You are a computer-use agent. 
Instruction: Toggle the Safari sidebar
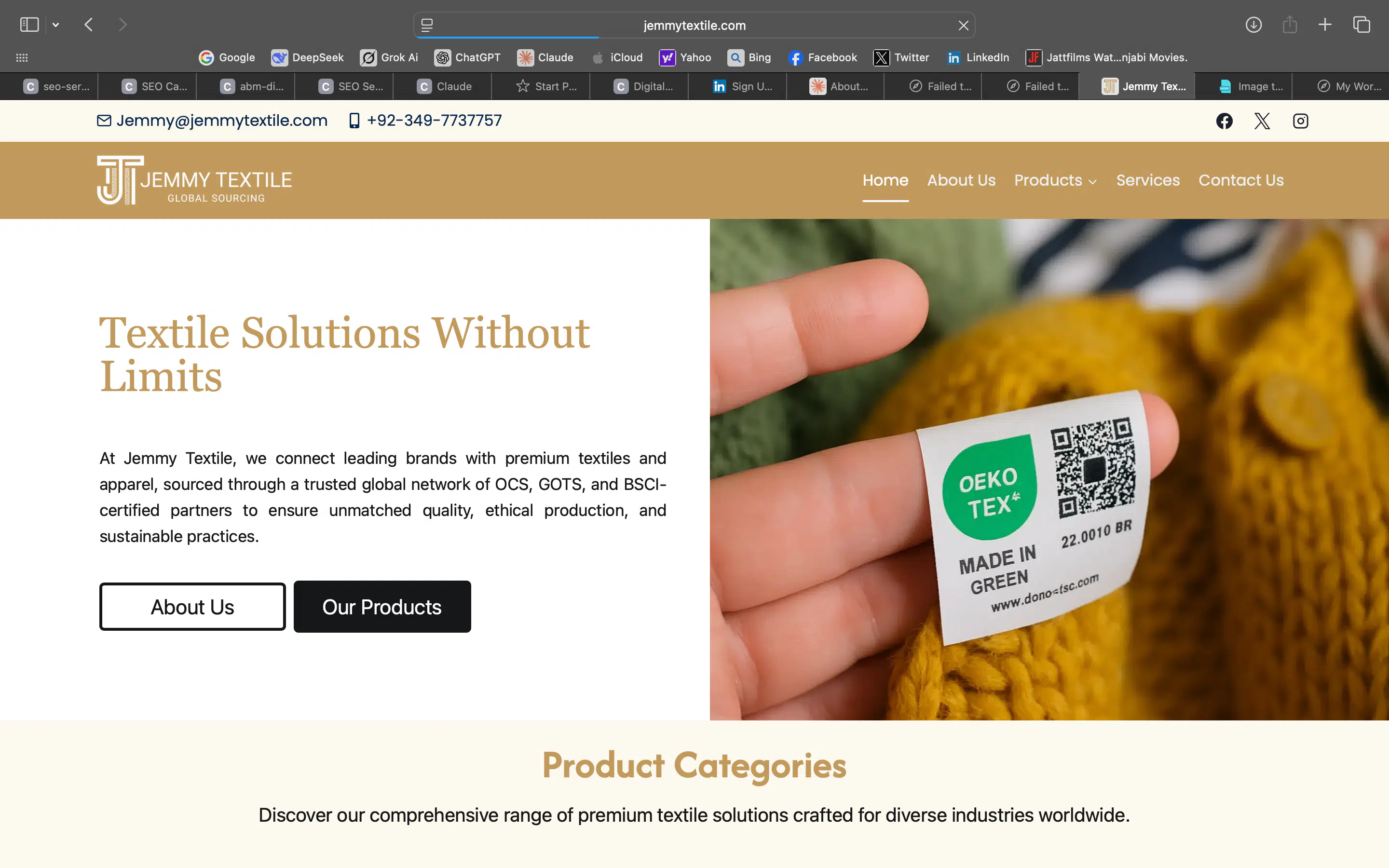tap(29, 25)
